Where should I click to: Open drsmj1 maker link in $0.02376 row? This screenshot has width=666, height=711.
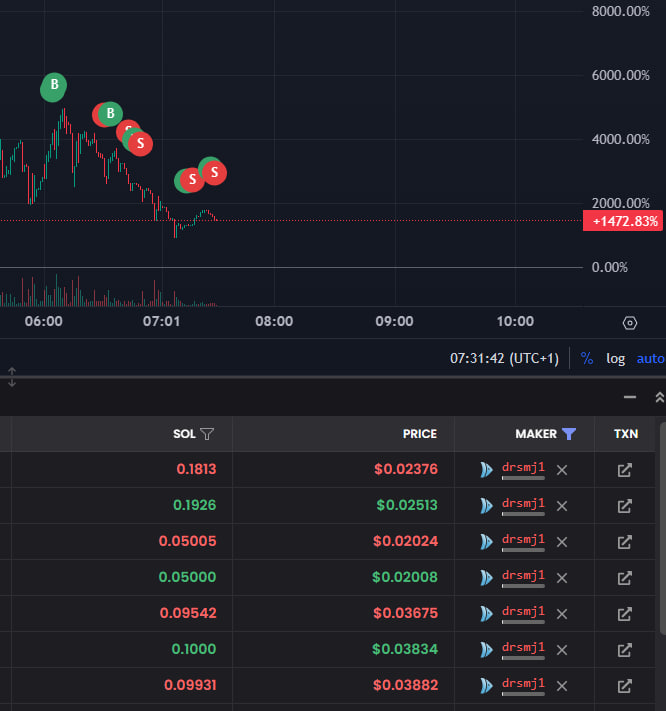pos(523,468)
